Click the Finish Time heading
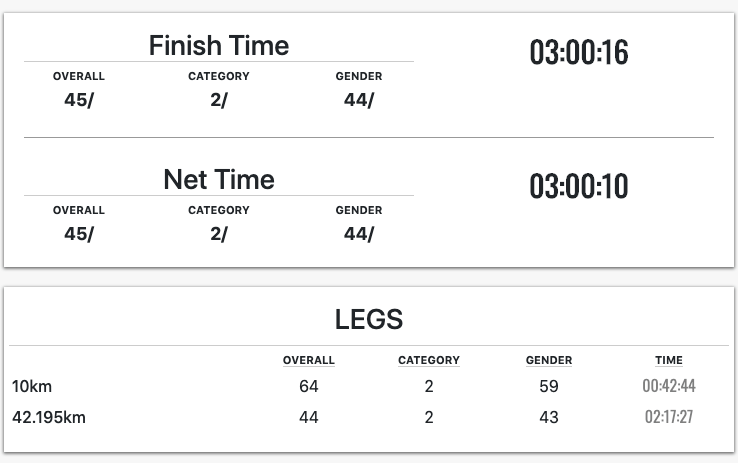 click(x=219, y=46)
